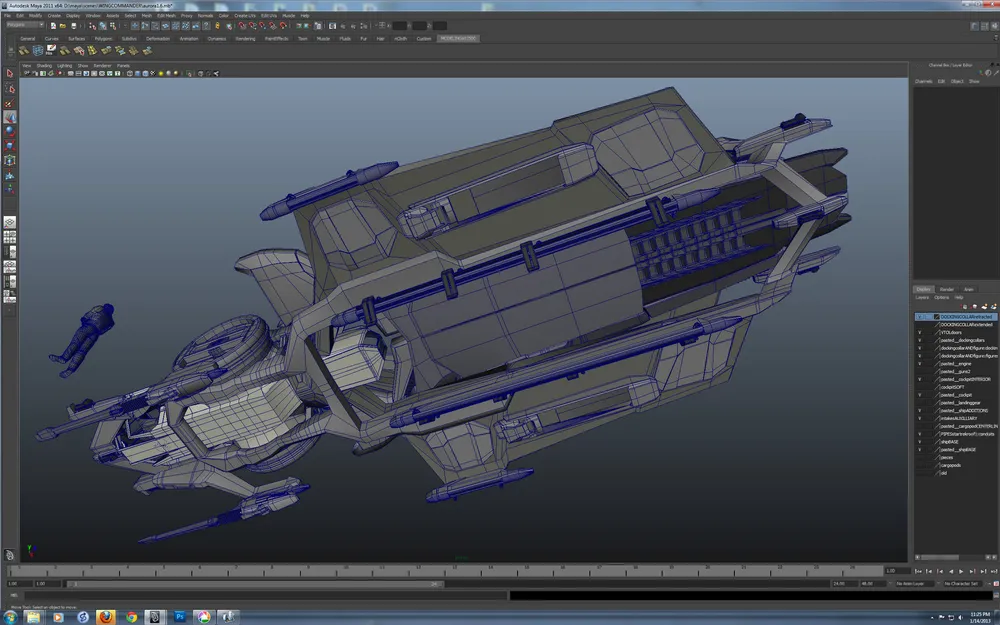Screen dimensions: 1000x625
Task: Show the pasted__guns2 layer
Action: [920, 371]
